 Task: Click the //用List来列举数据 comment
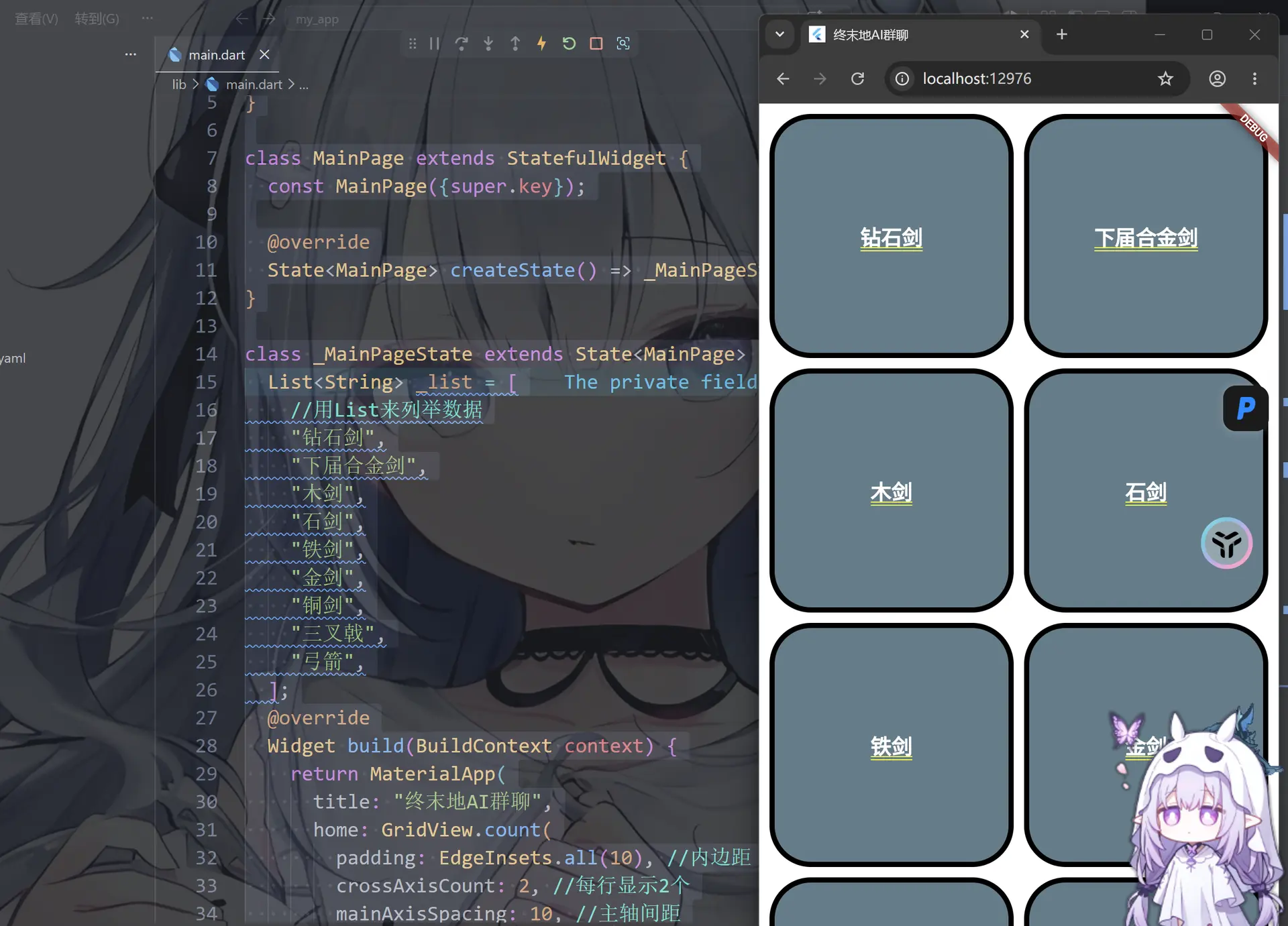[x=386, y=410]
